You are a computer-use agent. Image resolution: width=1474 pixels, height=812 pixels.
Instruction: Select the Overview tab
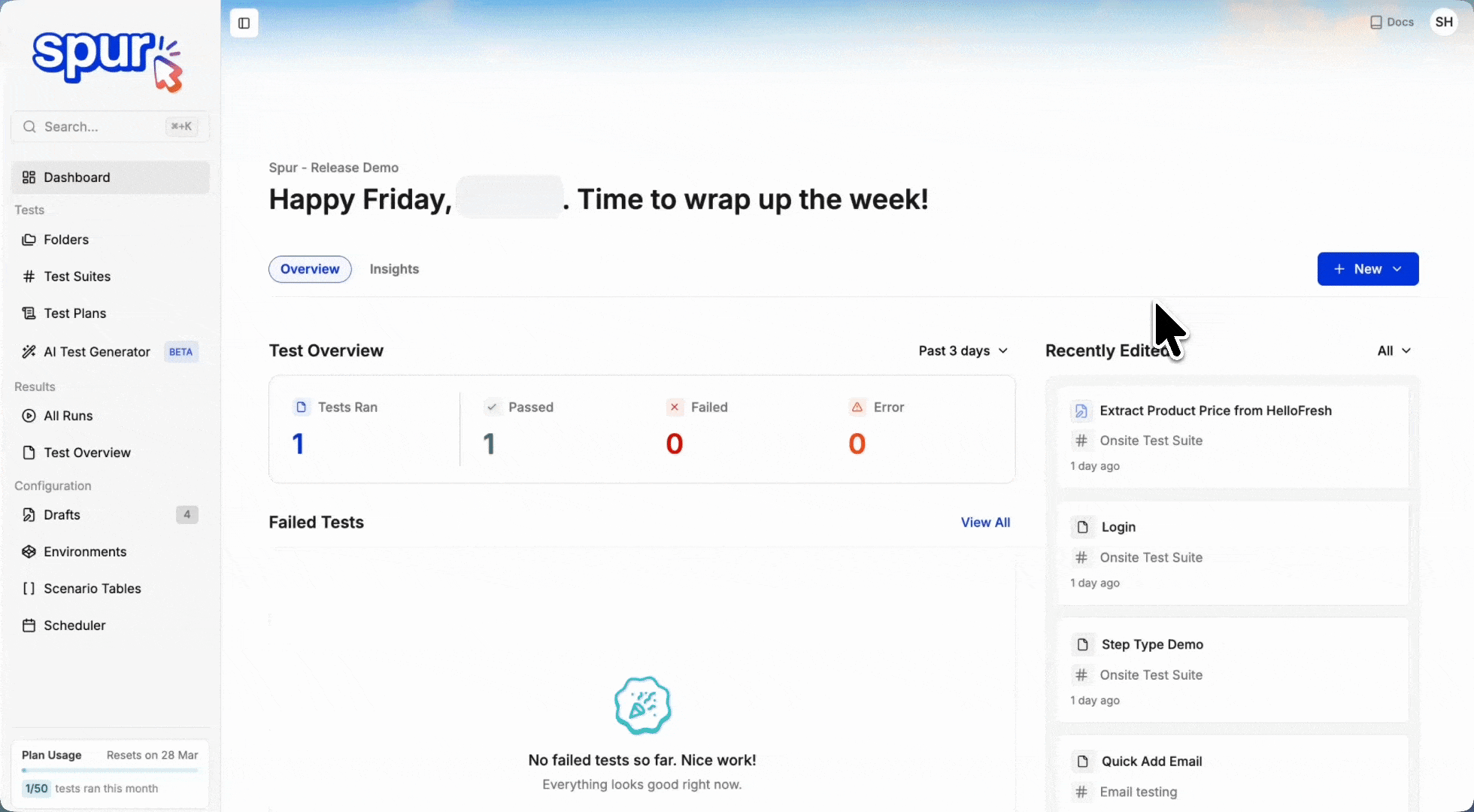click(x=310, y=269)
